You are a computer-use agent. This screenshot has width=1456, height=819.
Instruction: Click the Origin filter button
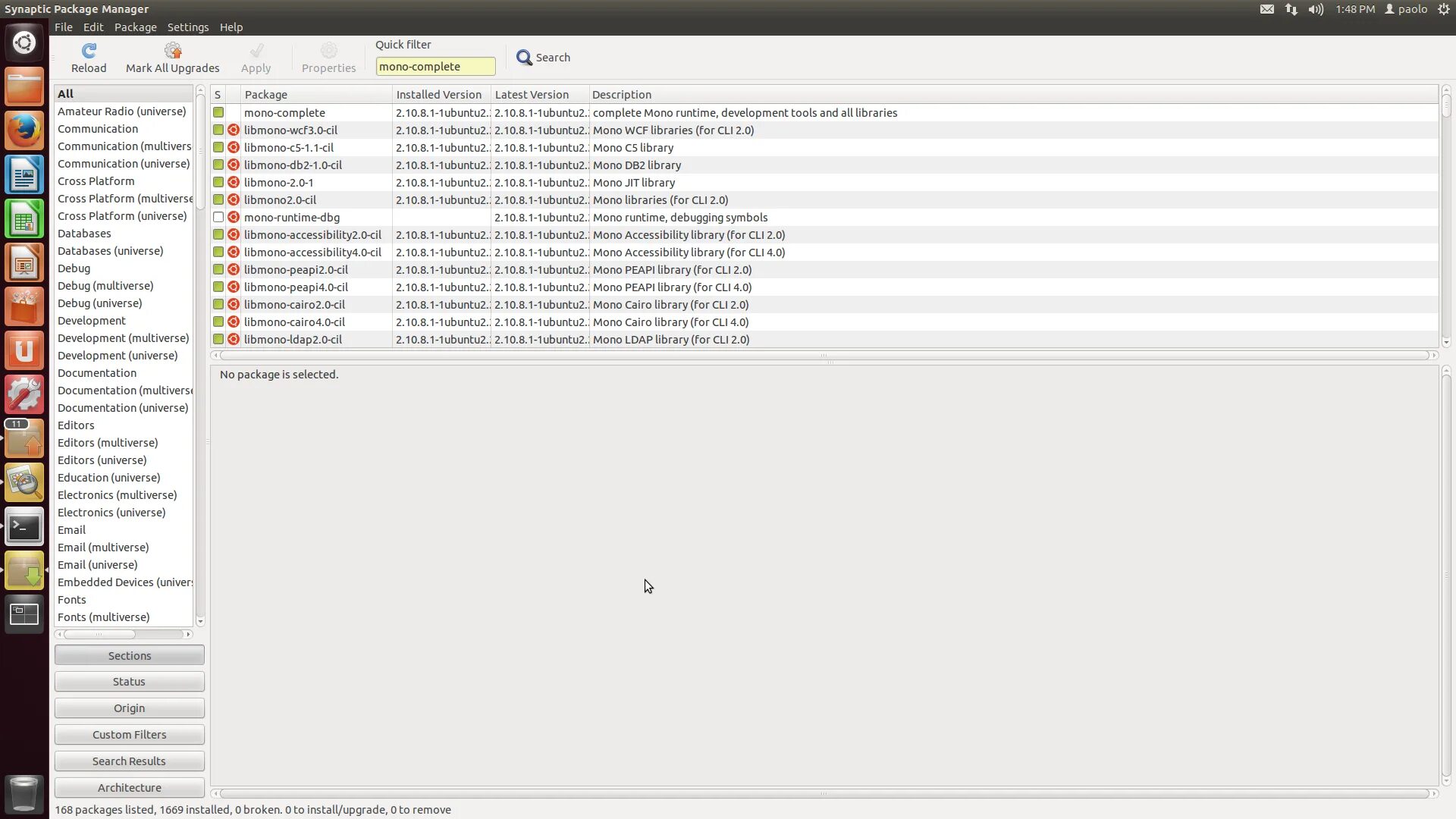pyautogui.click(x=130, y=708)
